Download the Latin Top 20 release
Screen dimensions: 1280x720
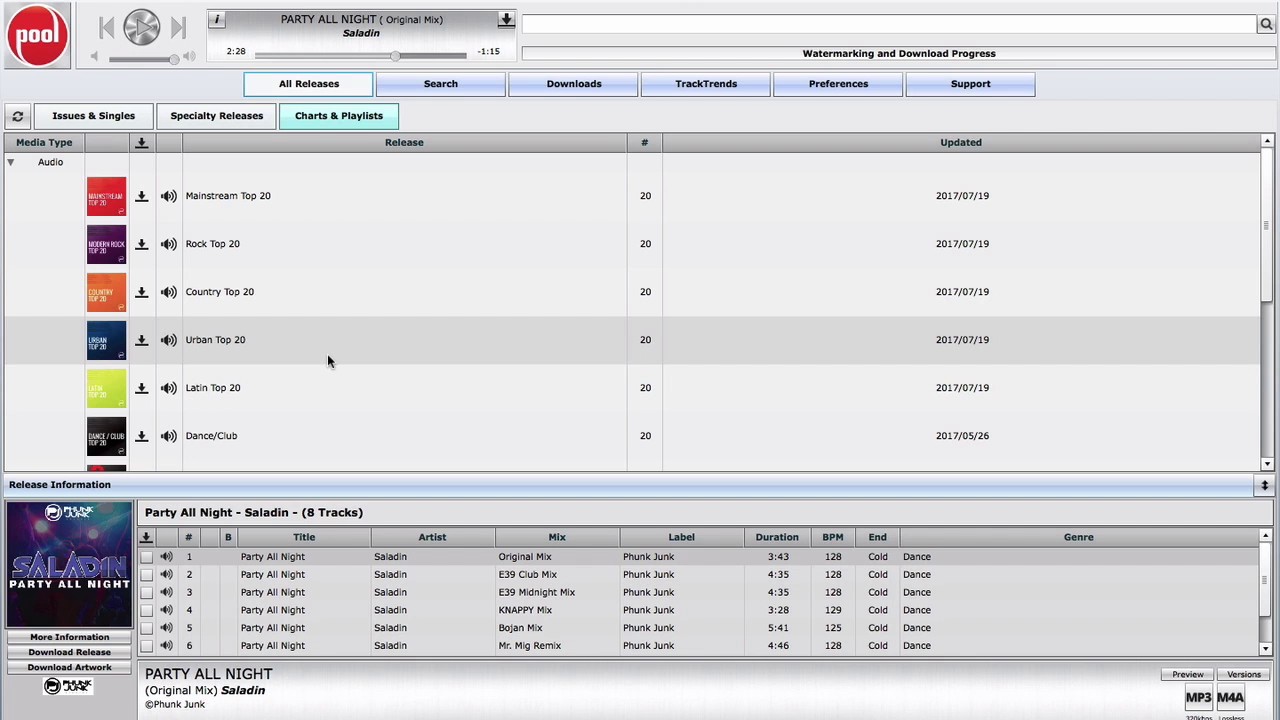pyautogui.click(x=141, y=388)
